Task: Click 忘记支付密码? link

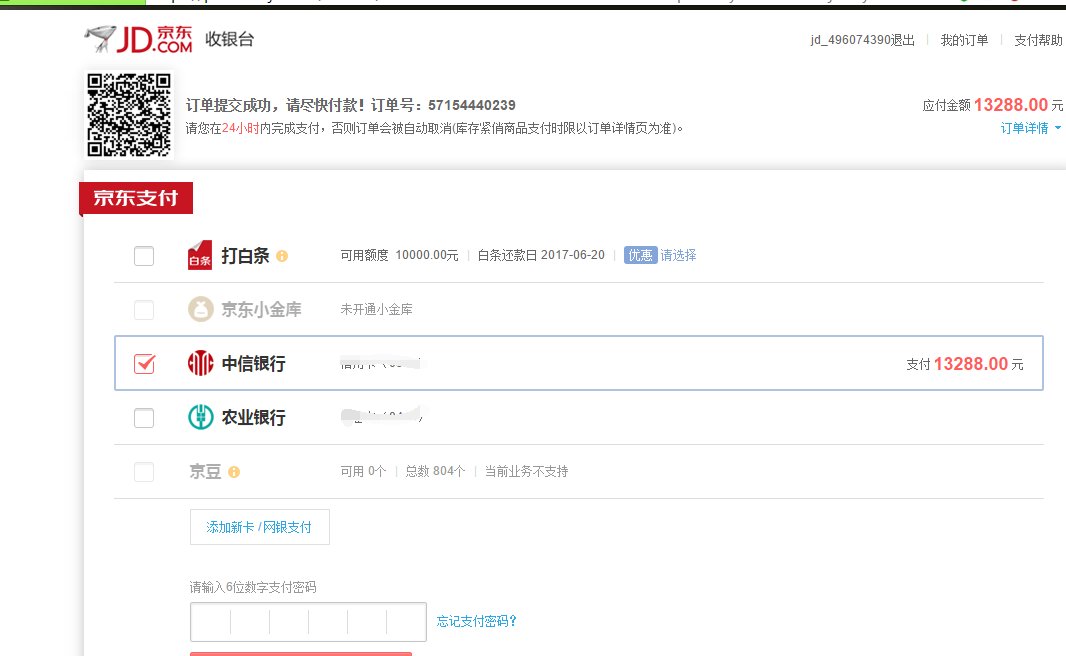Action: point(477,621)
